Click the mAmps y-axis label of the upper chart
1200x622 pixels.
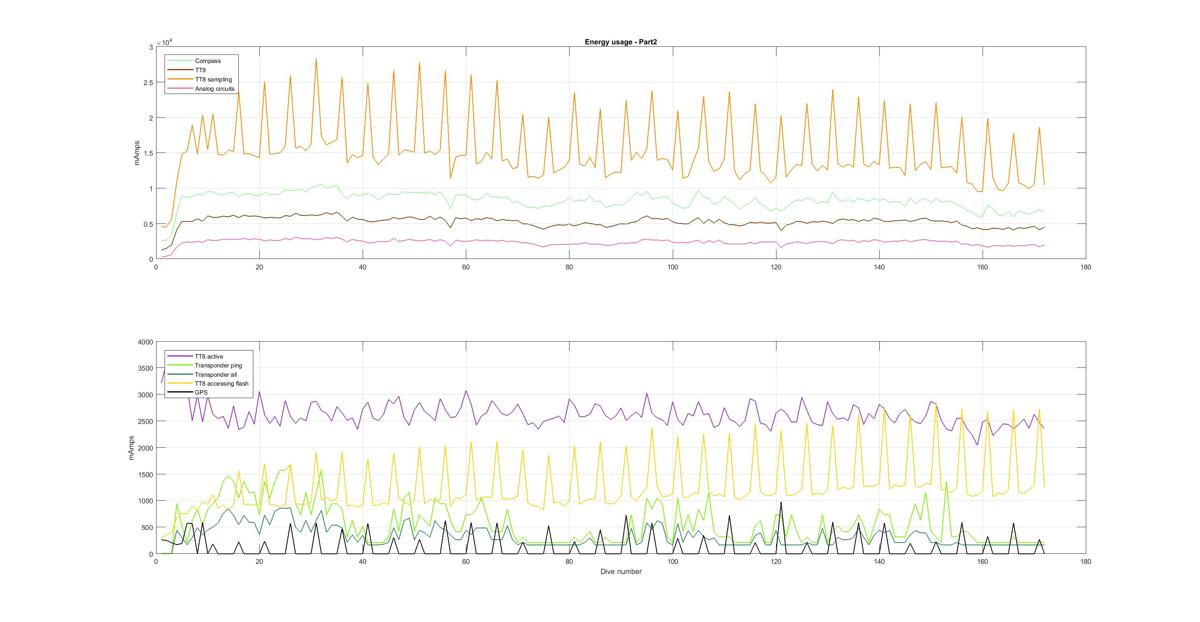pyautogui.click(x=139, y=153)
